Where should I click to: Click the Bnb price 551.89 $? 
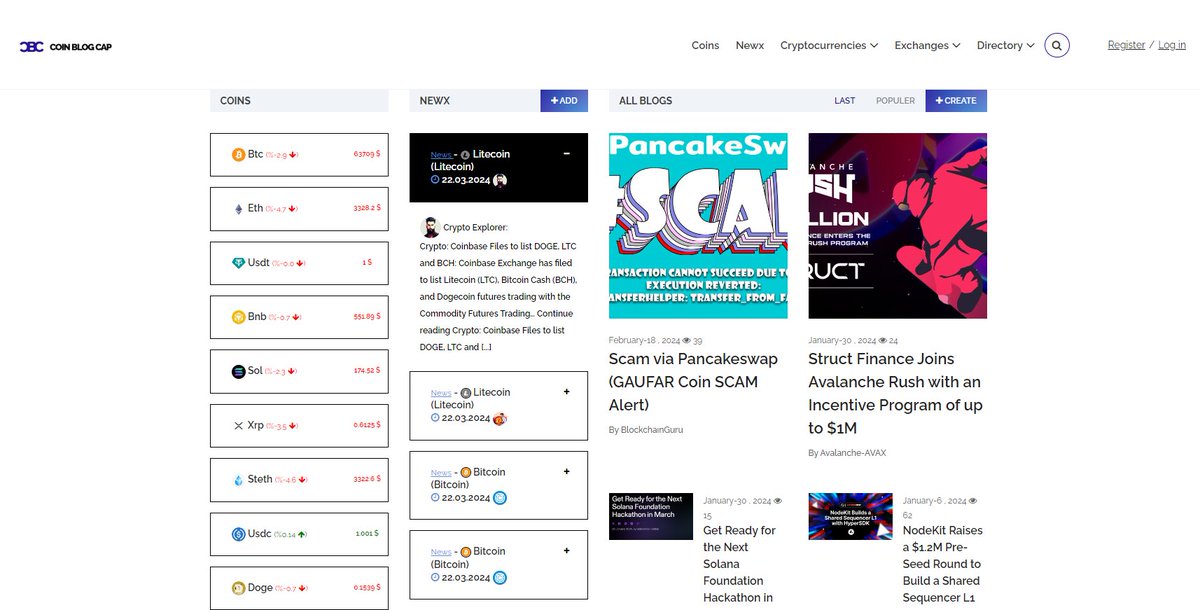point(367,317)
